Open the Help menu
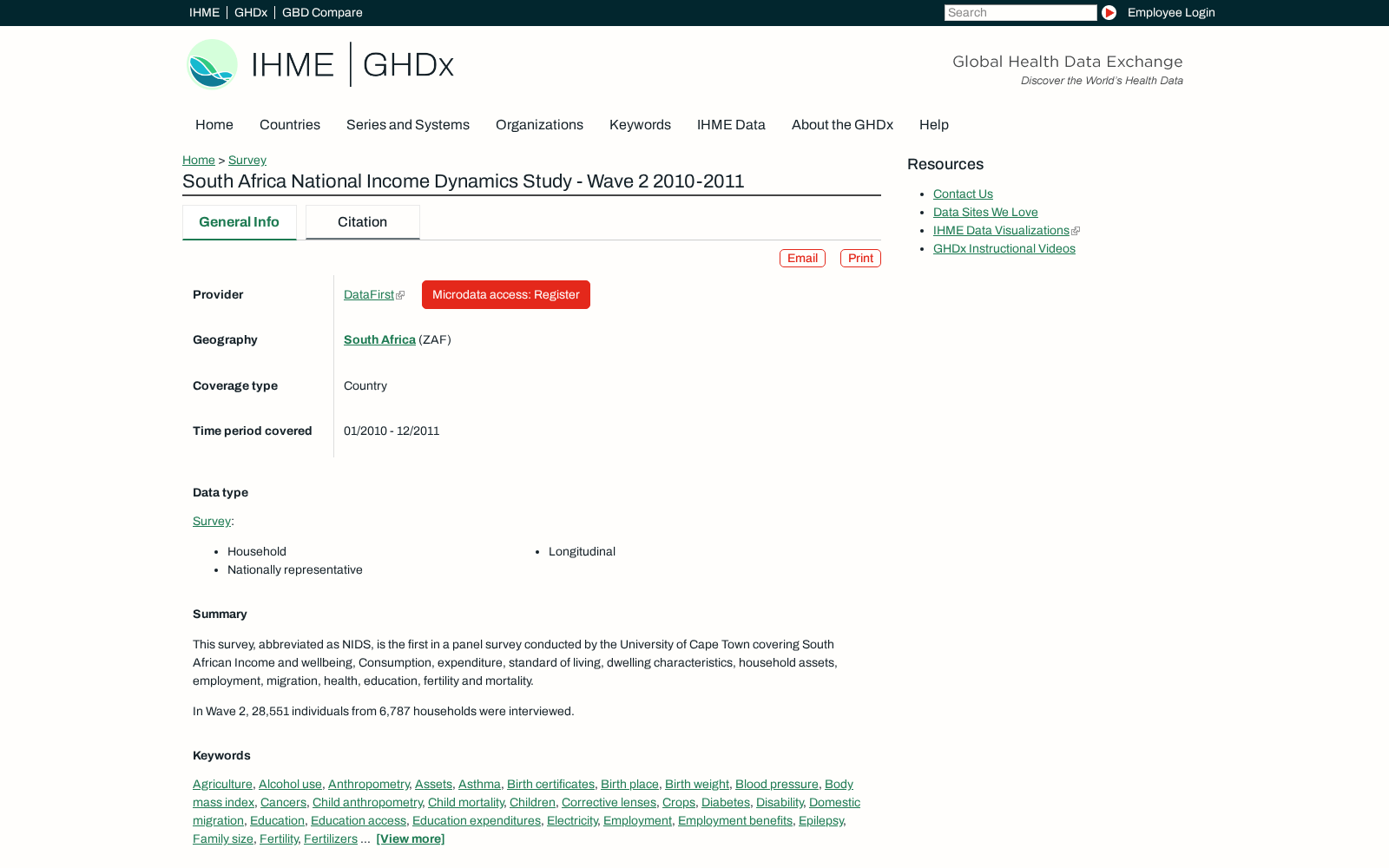 click(934, 125)
